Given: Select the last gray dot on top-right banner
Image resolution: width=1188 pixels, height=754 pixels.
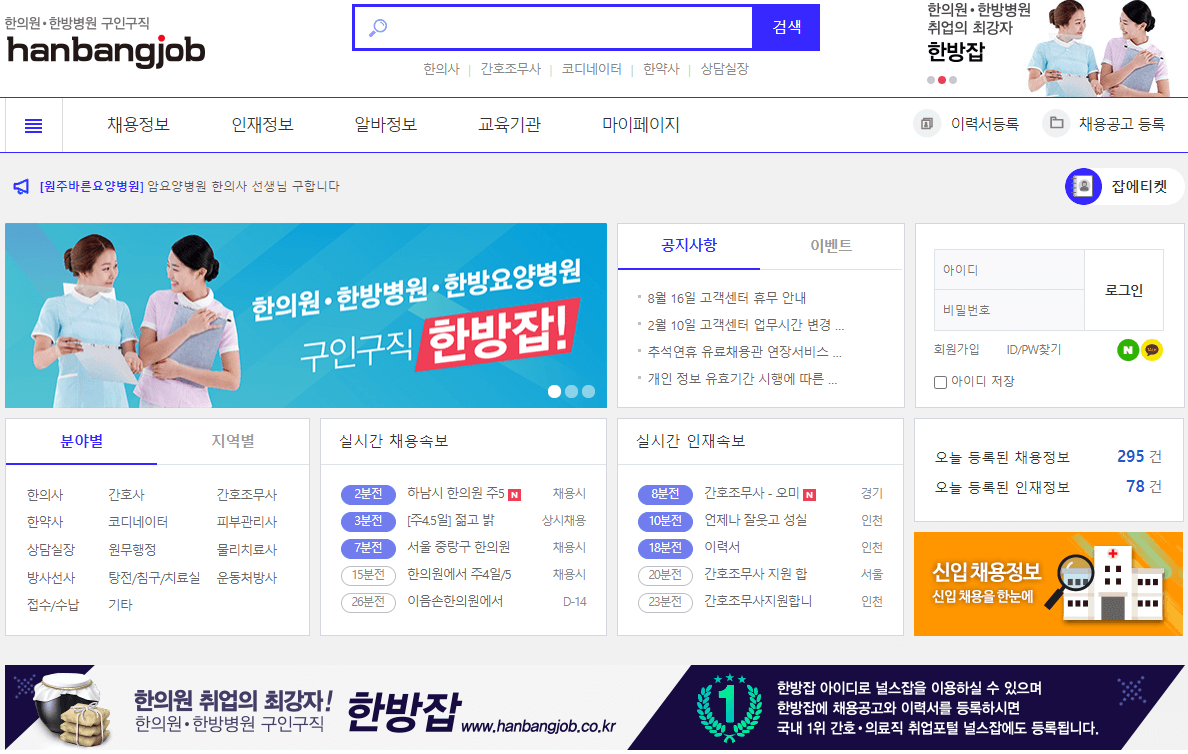Looking at the screenshot, I should tap(953, 80).
